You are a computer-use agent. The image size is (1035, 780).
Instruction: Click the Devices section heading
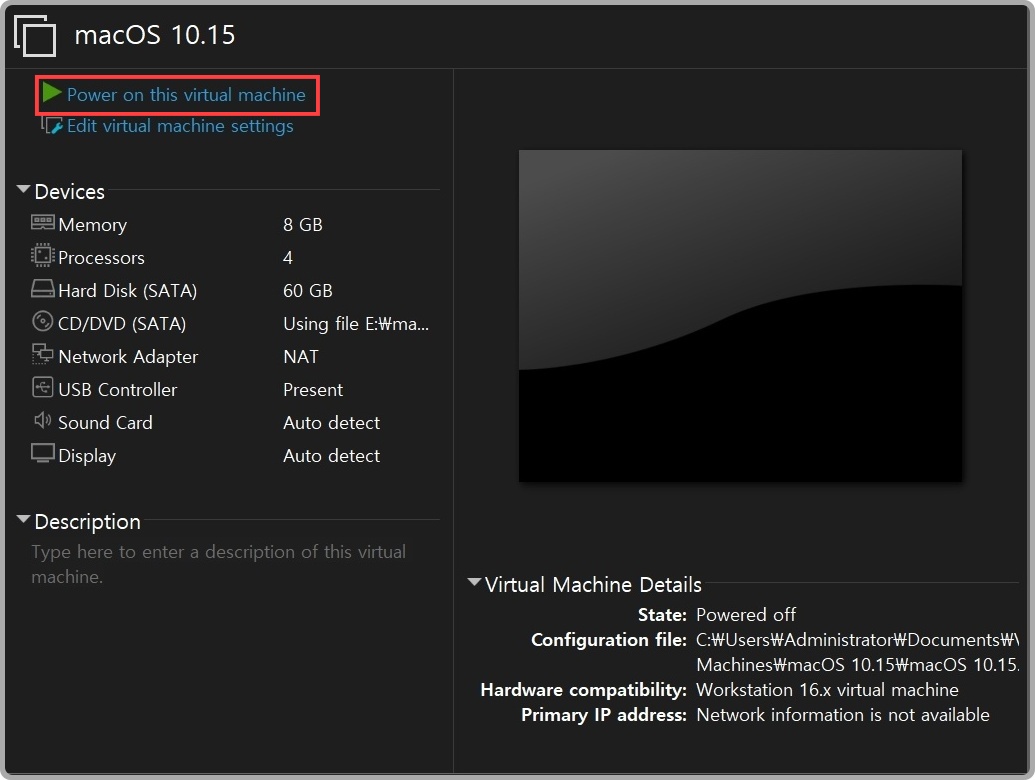coord(69,192)
